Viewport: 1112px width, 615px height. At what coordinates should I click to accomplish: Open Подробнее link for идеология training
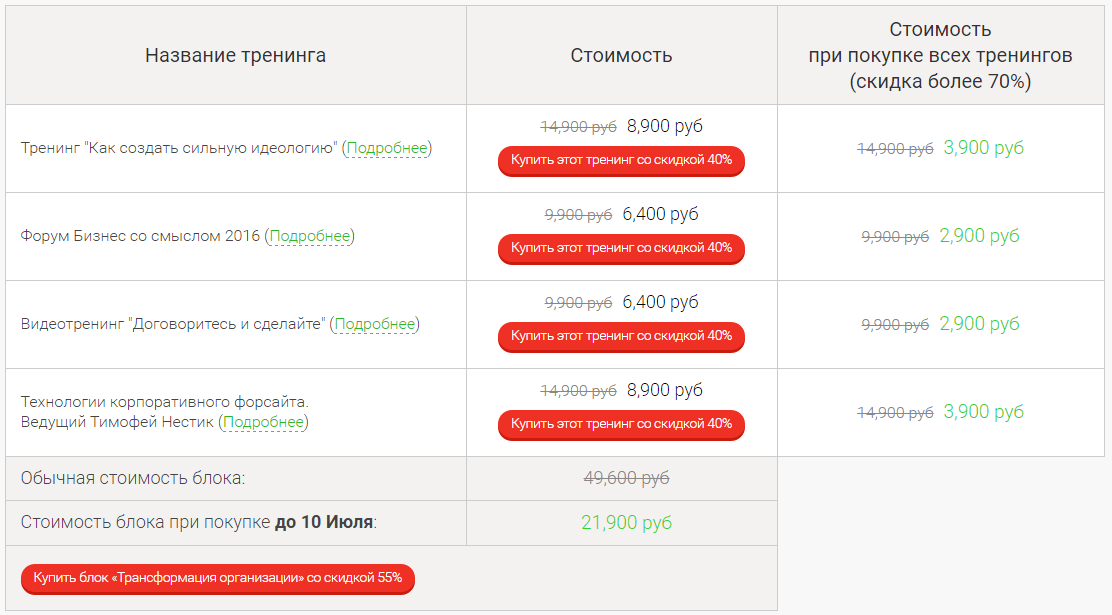tap(387, 149)
